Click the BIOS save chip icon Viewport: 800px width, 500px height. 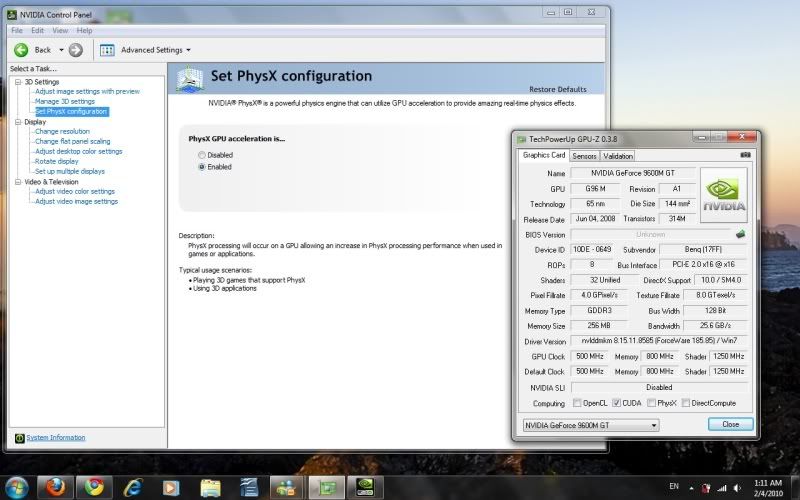[740, 234]
